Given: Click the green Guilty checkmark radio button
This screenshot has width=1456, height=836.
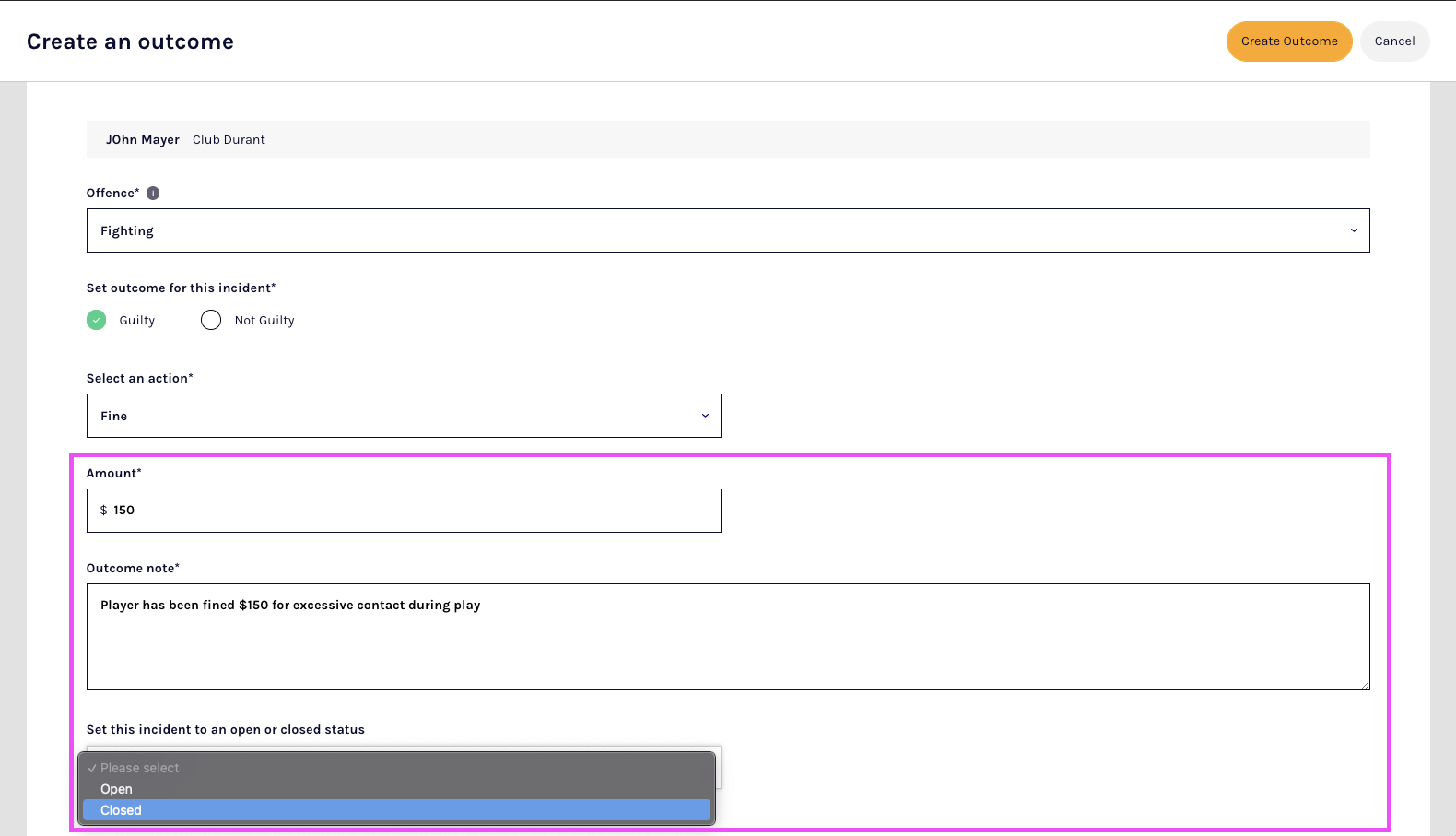Looking at the screenshot, I should 97,320.
